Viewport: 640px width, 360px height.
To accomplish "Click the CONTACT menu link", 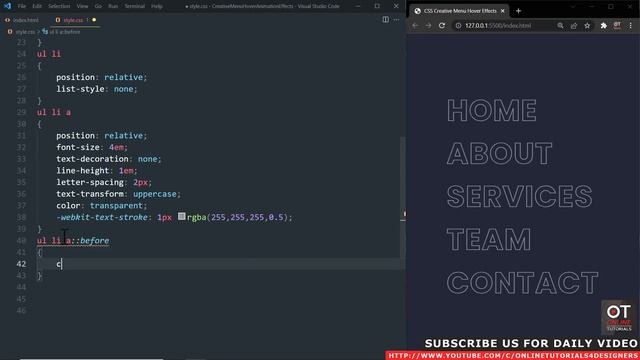I will [522, 282].
